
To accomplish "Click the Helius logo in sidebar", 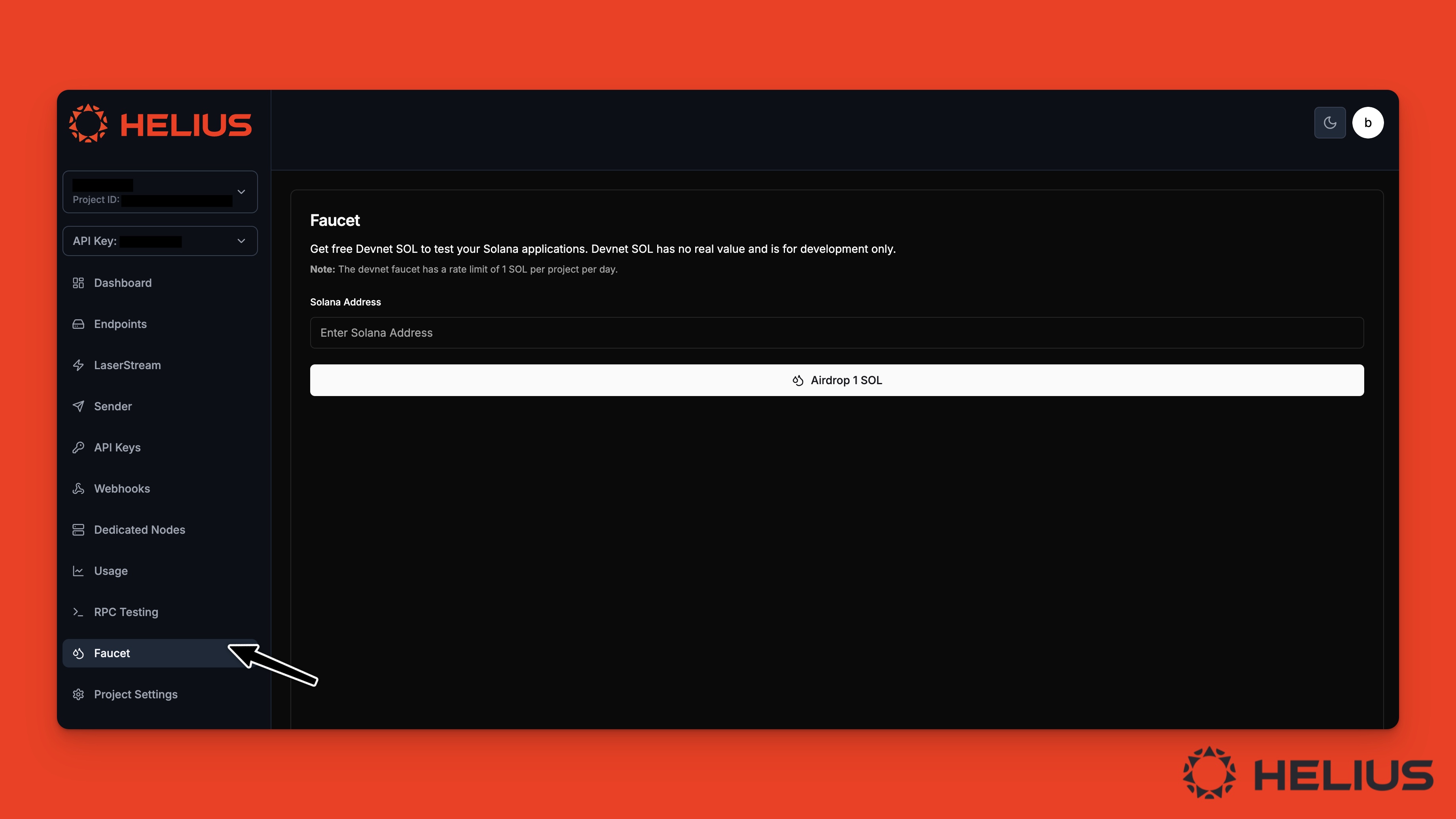I will [x=161, y=124].
